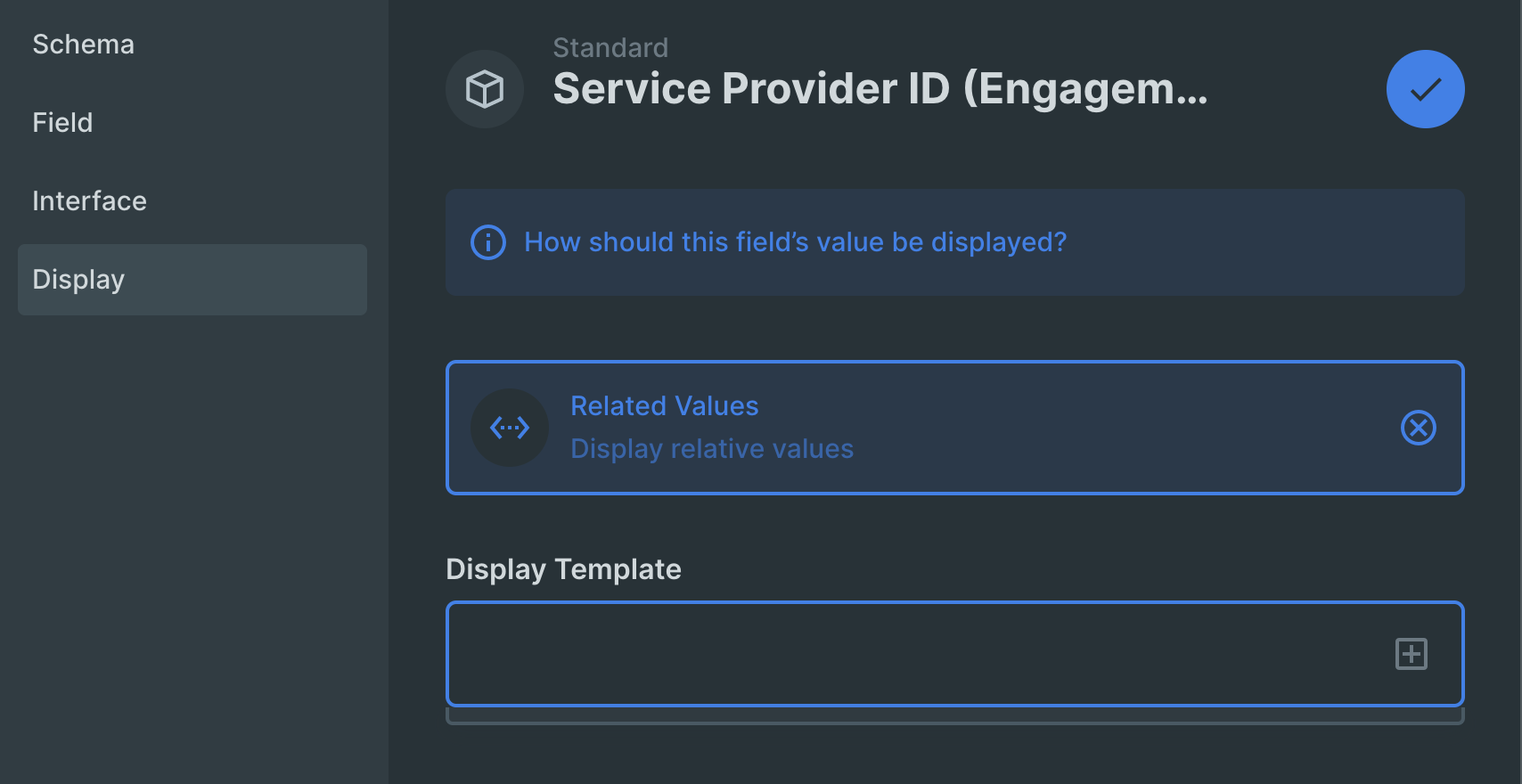Image resolution: width=1522 pixels, height=784 pixels.
Task: Save changes with the blue checkmark button
Action: [x=1425, y=89]
